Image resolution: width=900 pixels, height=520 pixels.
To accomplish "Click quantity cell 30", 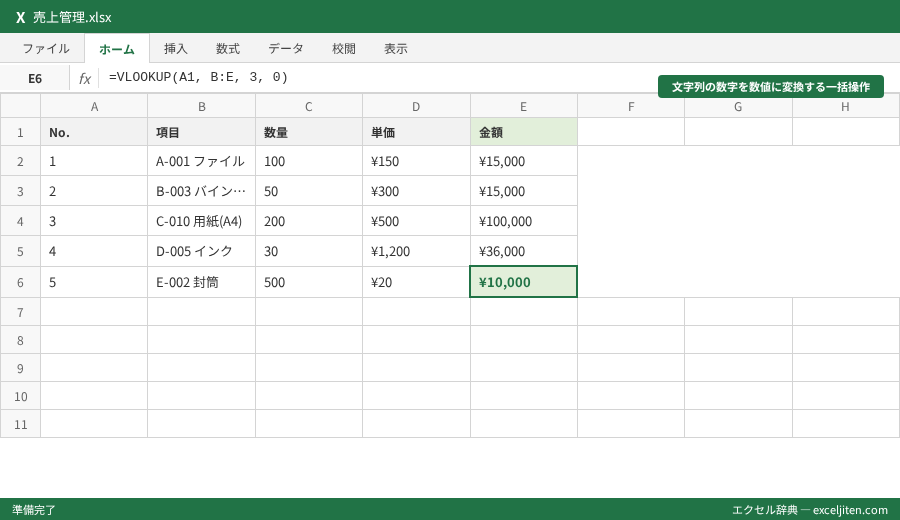I will [309, 251].
